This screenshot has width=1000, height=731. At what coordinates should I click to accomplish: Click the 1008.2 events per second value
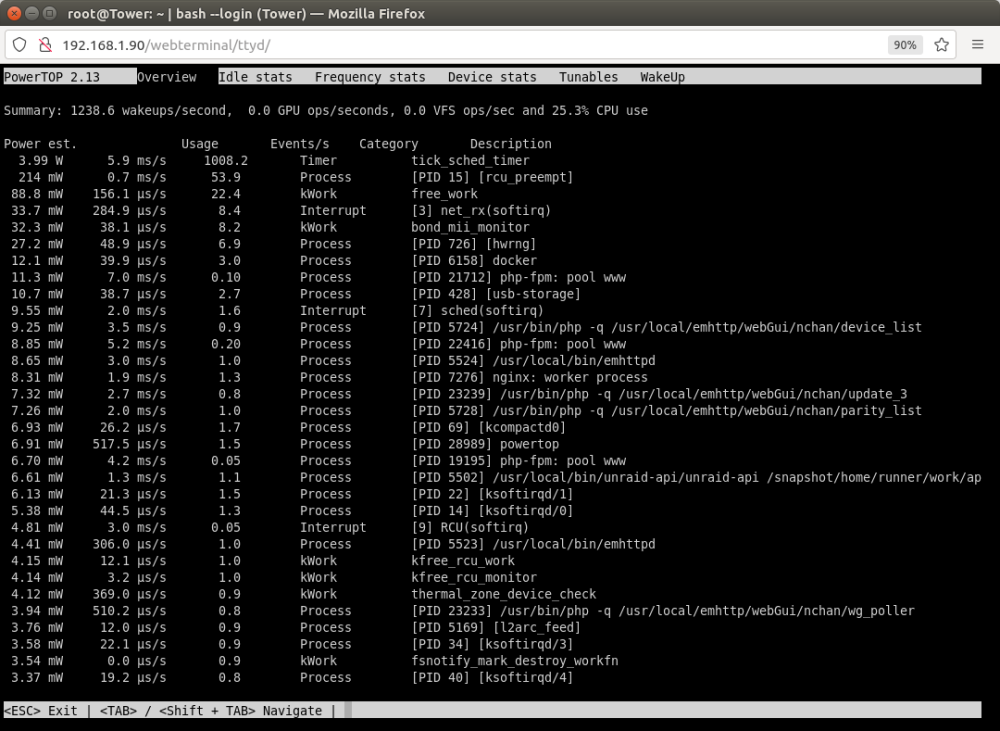point(226,160)
